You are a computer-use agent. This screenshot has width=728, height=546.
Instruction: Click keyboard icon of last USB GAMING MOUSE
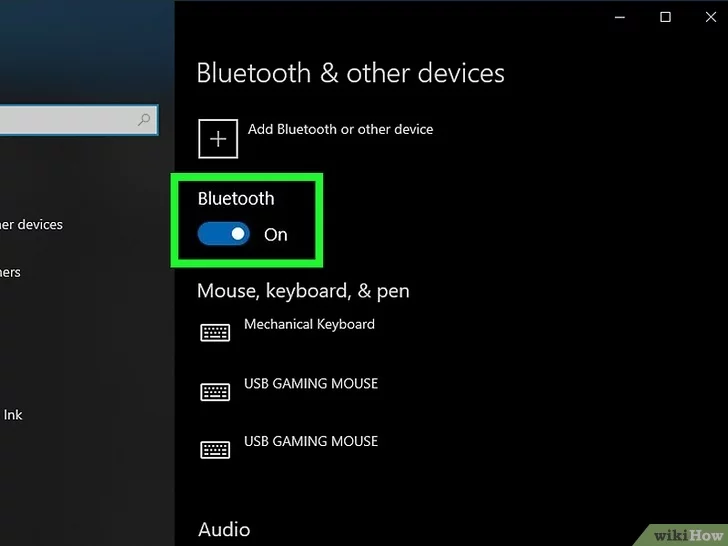[215, 449]
